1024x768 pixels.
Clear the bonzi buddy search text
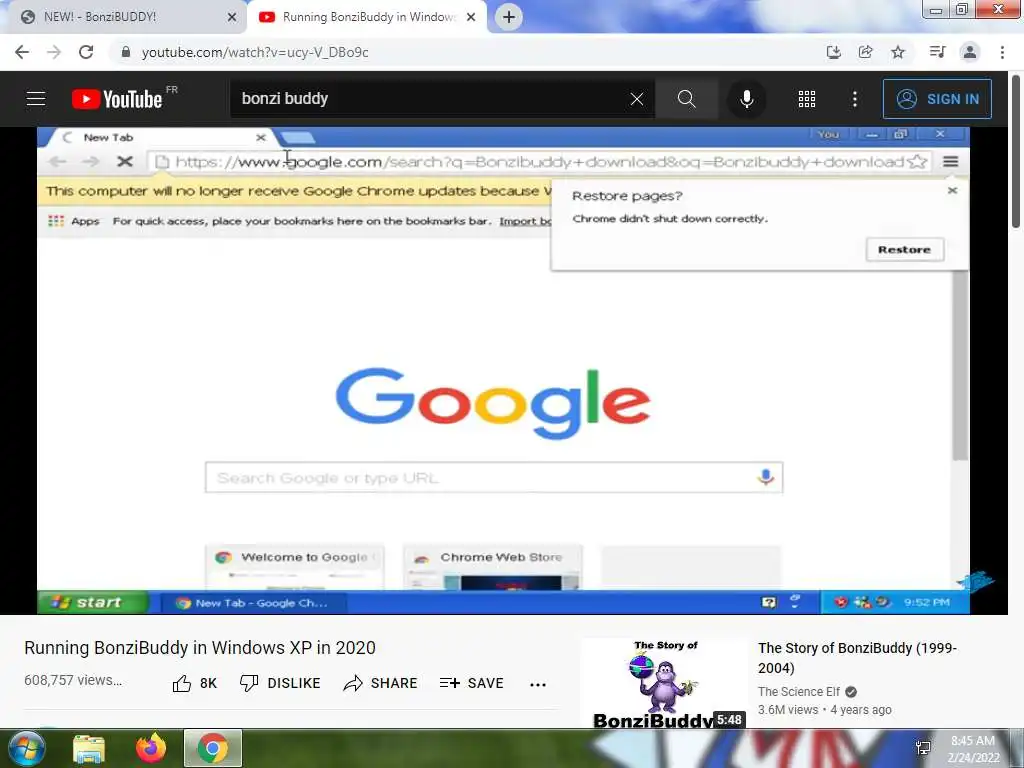click(637, 99)
